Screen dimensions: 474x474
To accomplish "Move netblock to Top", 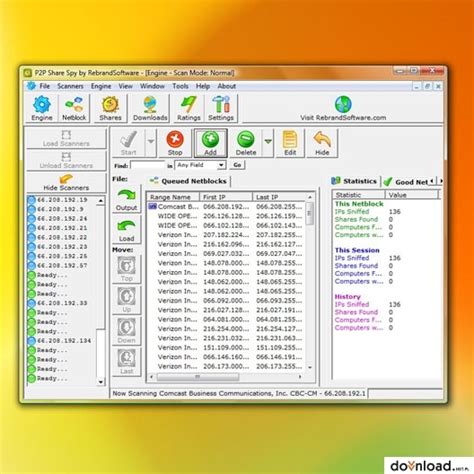I will 126,269.
